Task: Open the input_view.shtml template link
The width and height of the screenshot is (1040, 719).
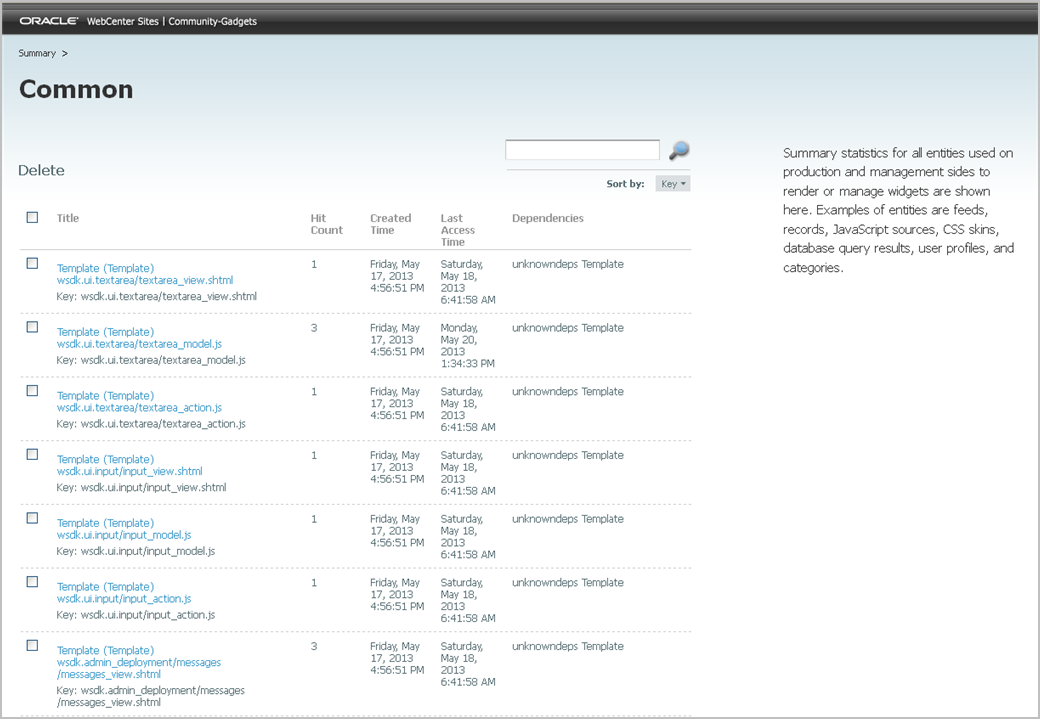Action: coord(129,465)
